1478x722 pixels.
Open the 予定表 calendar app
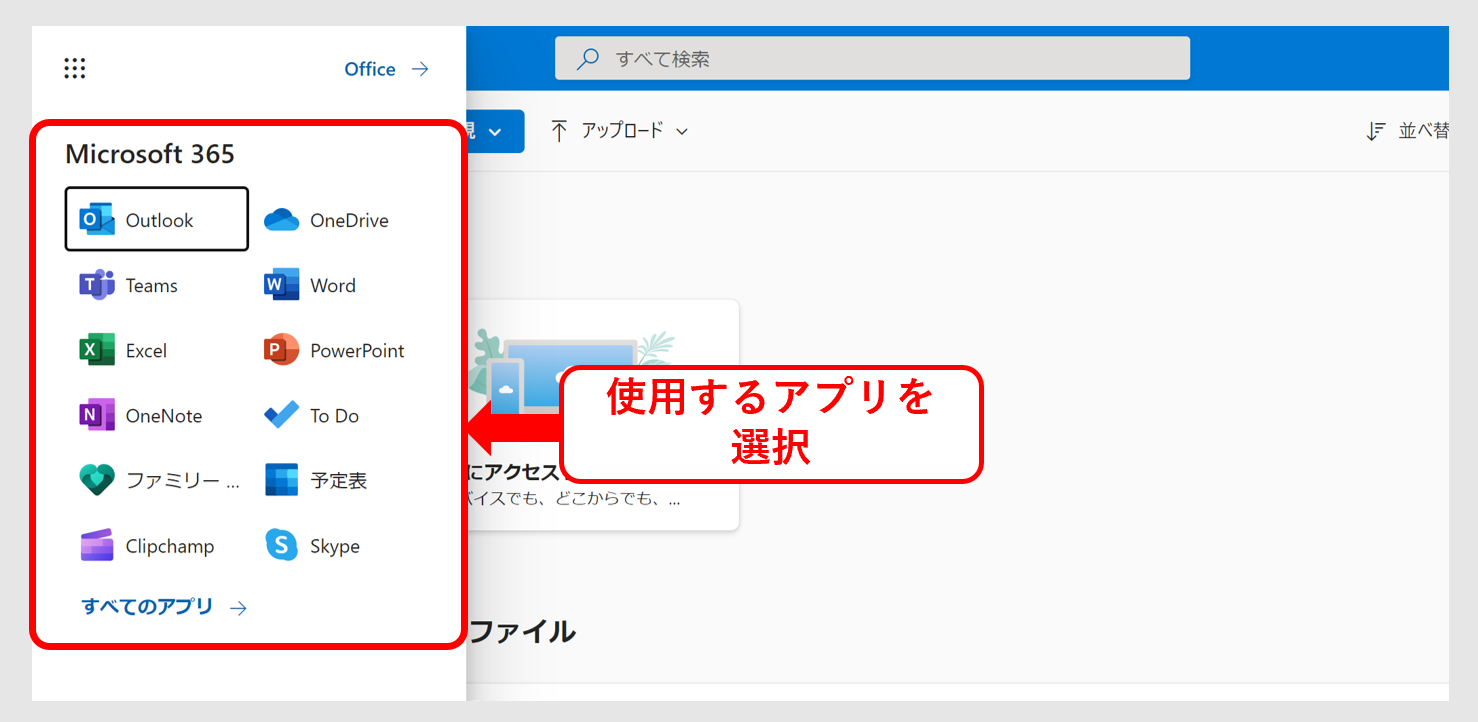coord(315,480)
